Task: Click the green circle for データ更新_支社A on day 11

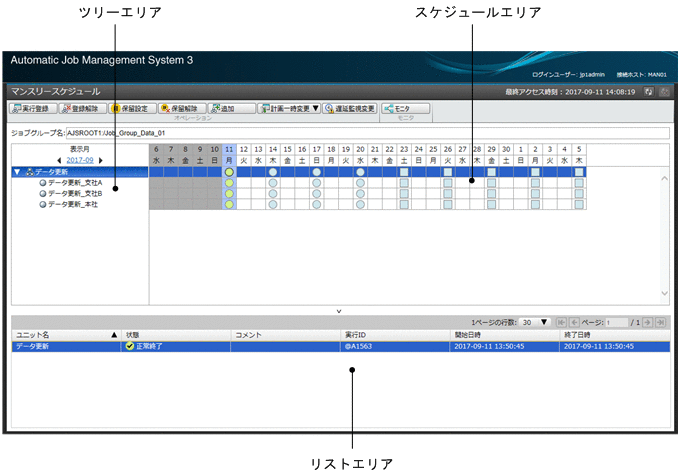Action: click(229, 183)
